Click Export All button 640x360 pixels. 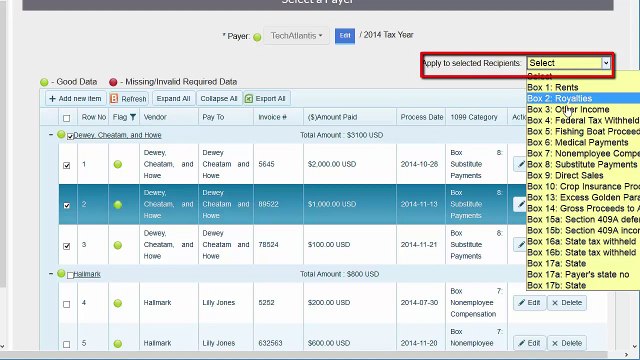coord(267,99)
